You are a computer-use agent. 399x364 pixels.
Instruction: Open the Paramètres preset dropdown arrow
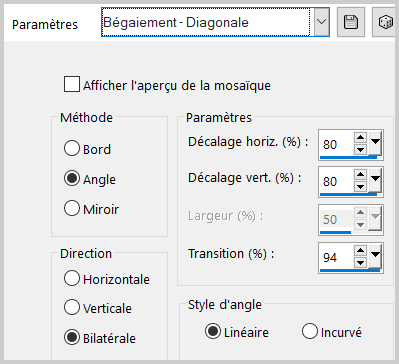322,22
